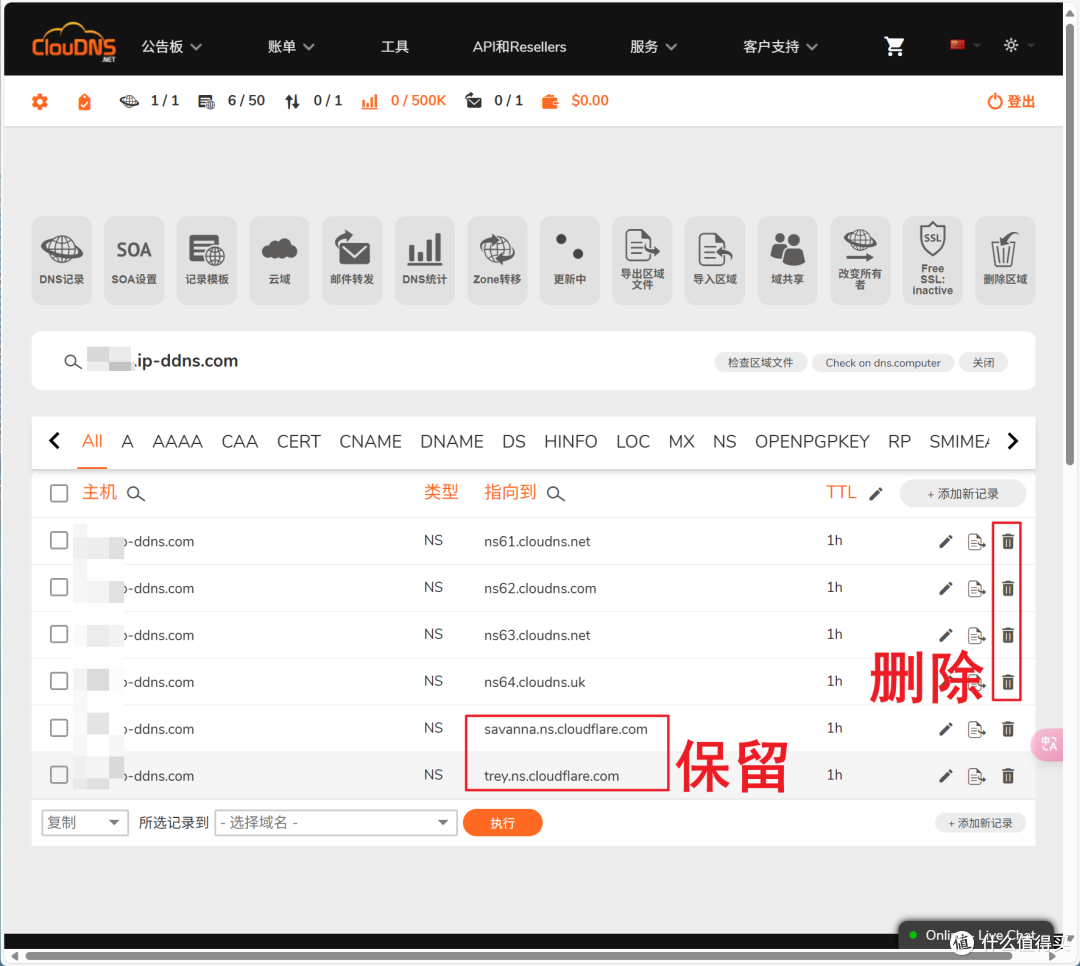Click the orange settings gear icon

(40, 102)
